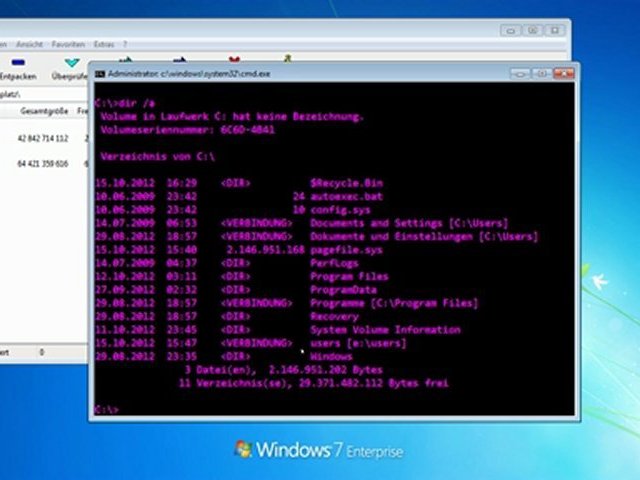Open the ? help menu
This screenshot has height=480, width=640.
[x=125, y=45]
